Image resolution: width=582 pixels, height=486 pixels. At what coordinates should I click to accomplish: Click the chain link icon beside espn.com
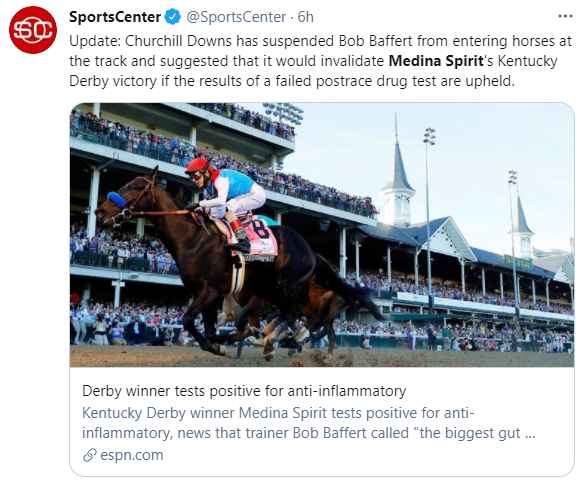point(89,455)
